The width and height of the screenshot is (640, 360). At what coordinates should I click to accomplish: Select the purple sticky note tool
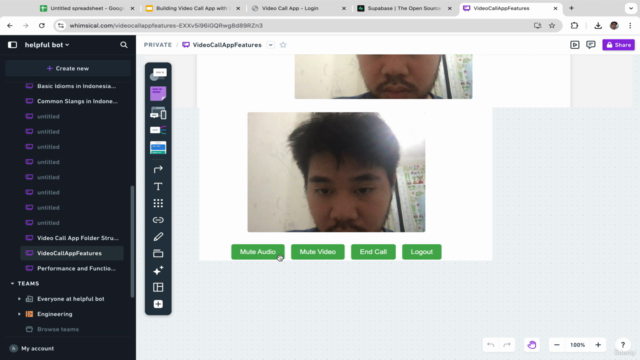click(158, 93)
